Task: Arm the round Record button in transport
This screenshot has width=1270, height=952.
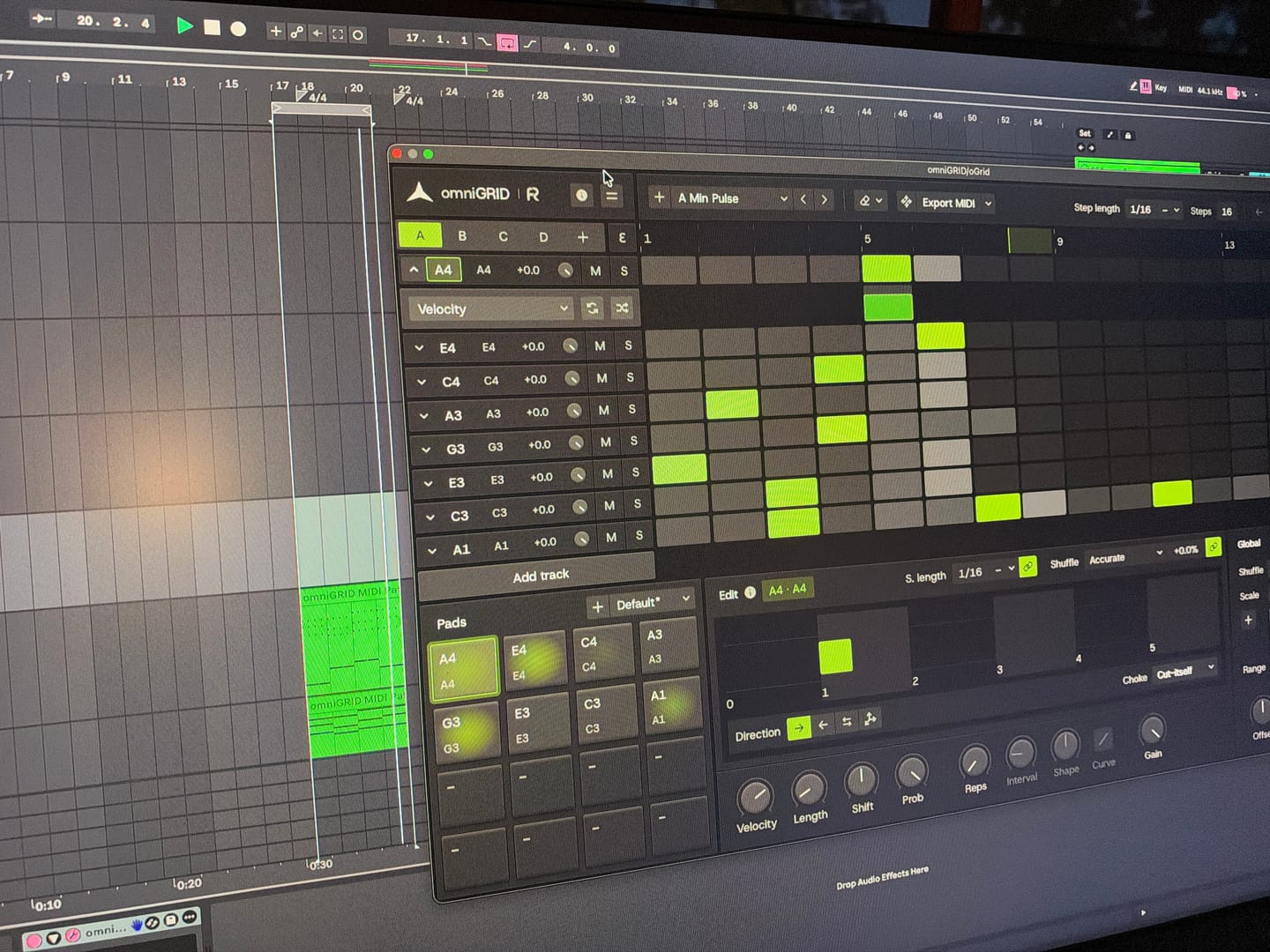Action: (238, 29)
